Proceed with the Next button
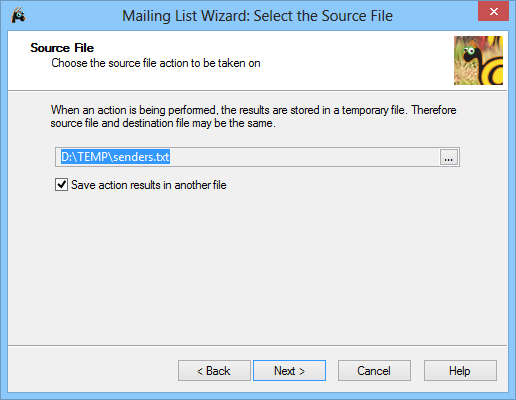Screen dimensions: 516x400 289,370
